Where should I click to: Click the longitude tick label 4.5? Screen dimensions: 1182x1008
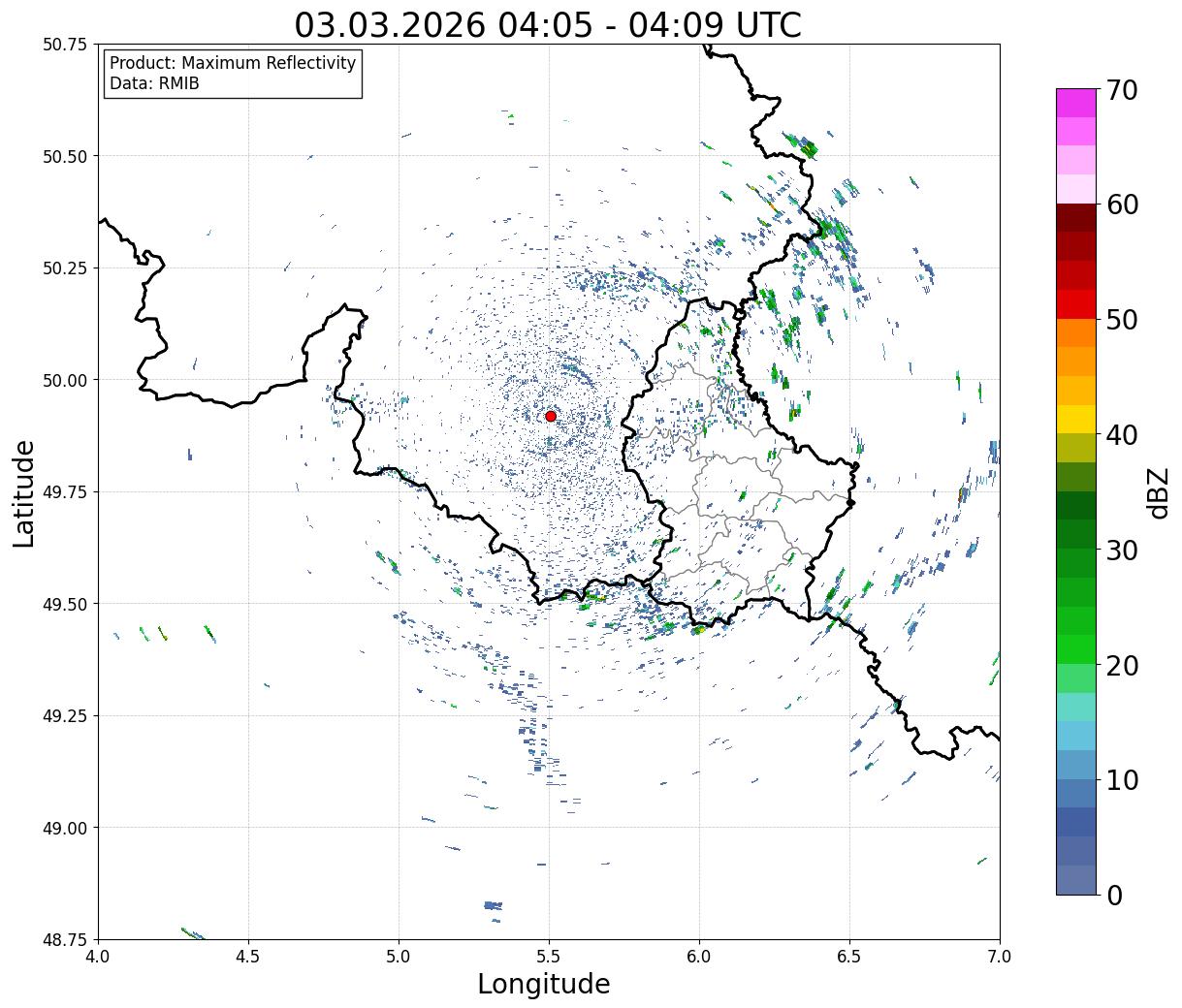(248, 957)
